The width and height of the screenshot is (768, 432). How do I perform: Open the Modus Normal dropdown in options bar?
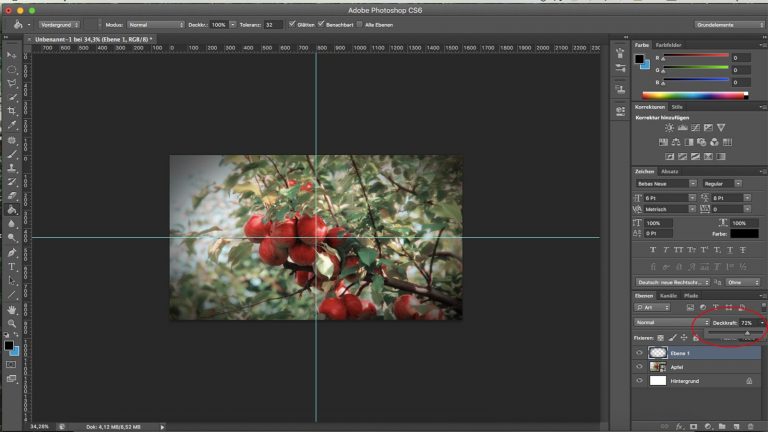tap(155, 23)
